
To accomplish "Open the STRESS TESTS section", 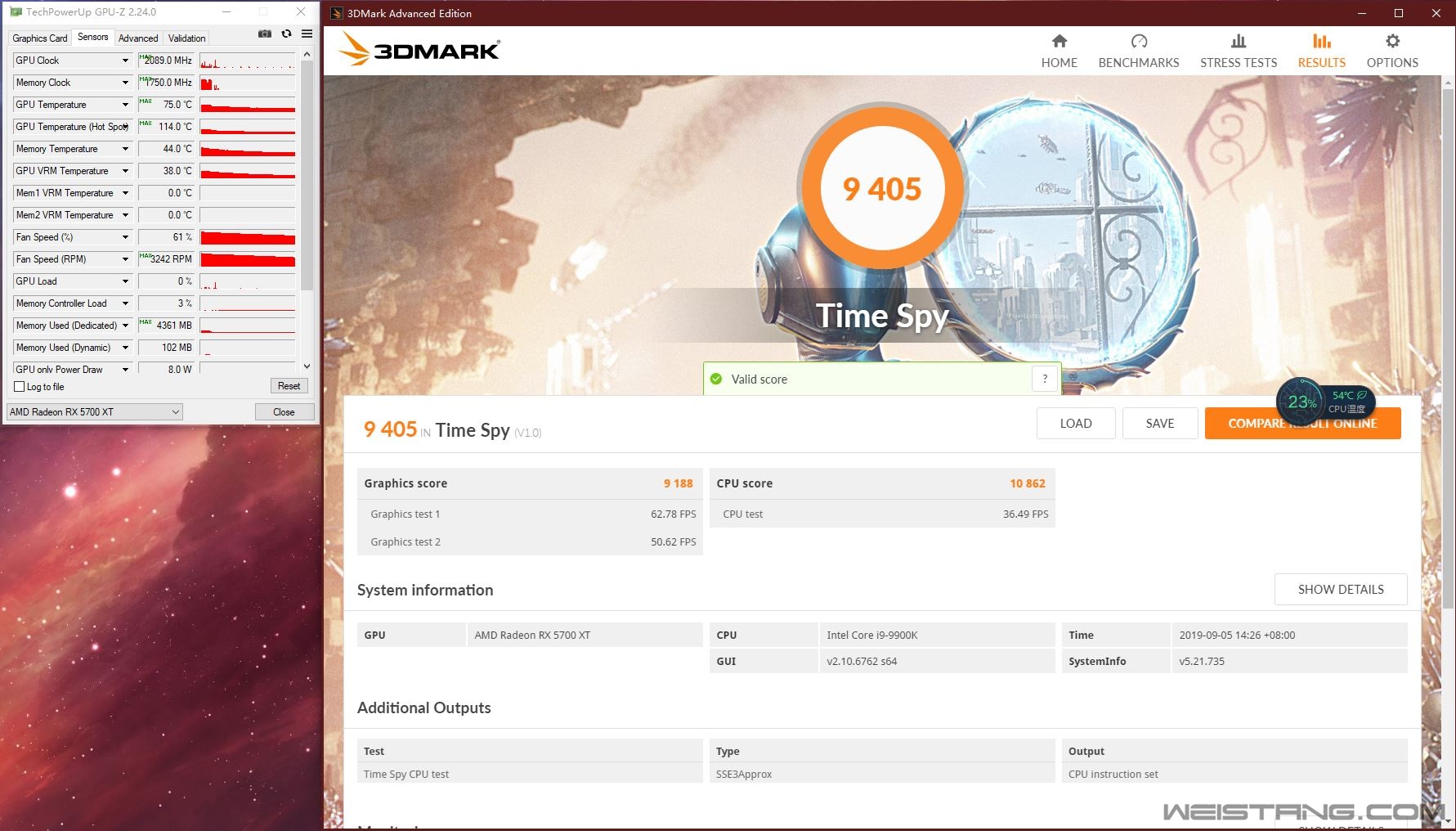I will pos(1239,51).
